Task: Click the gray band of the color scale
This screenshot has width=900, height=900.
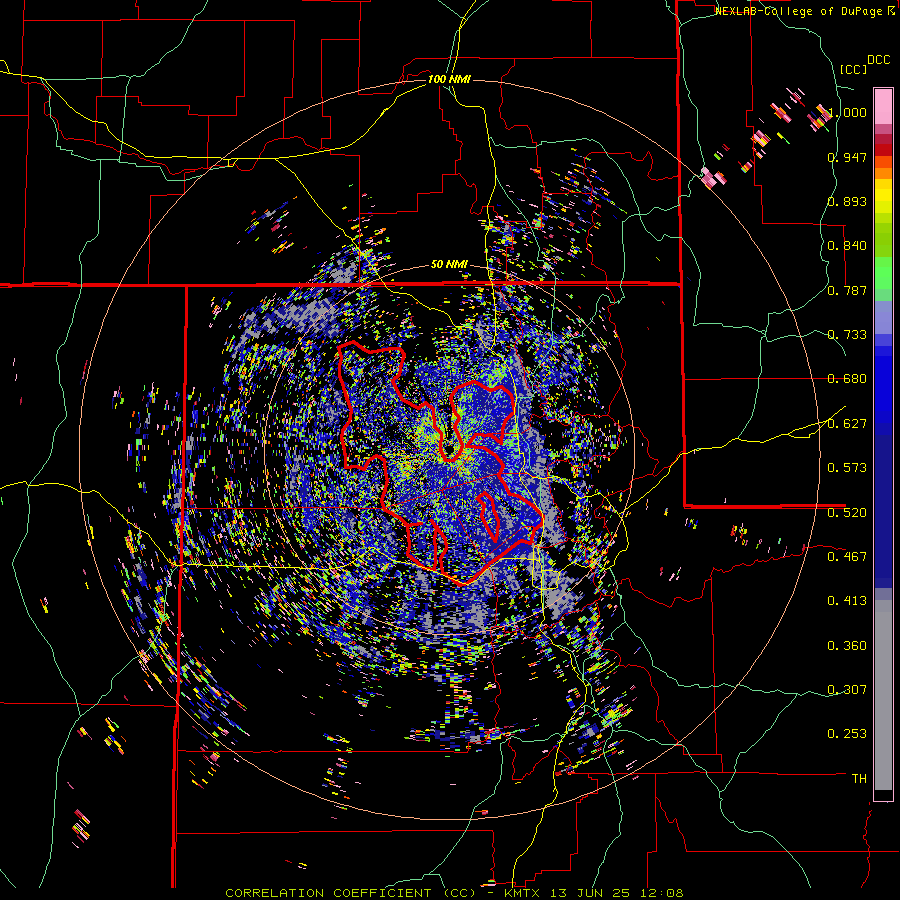Action: 883,695
